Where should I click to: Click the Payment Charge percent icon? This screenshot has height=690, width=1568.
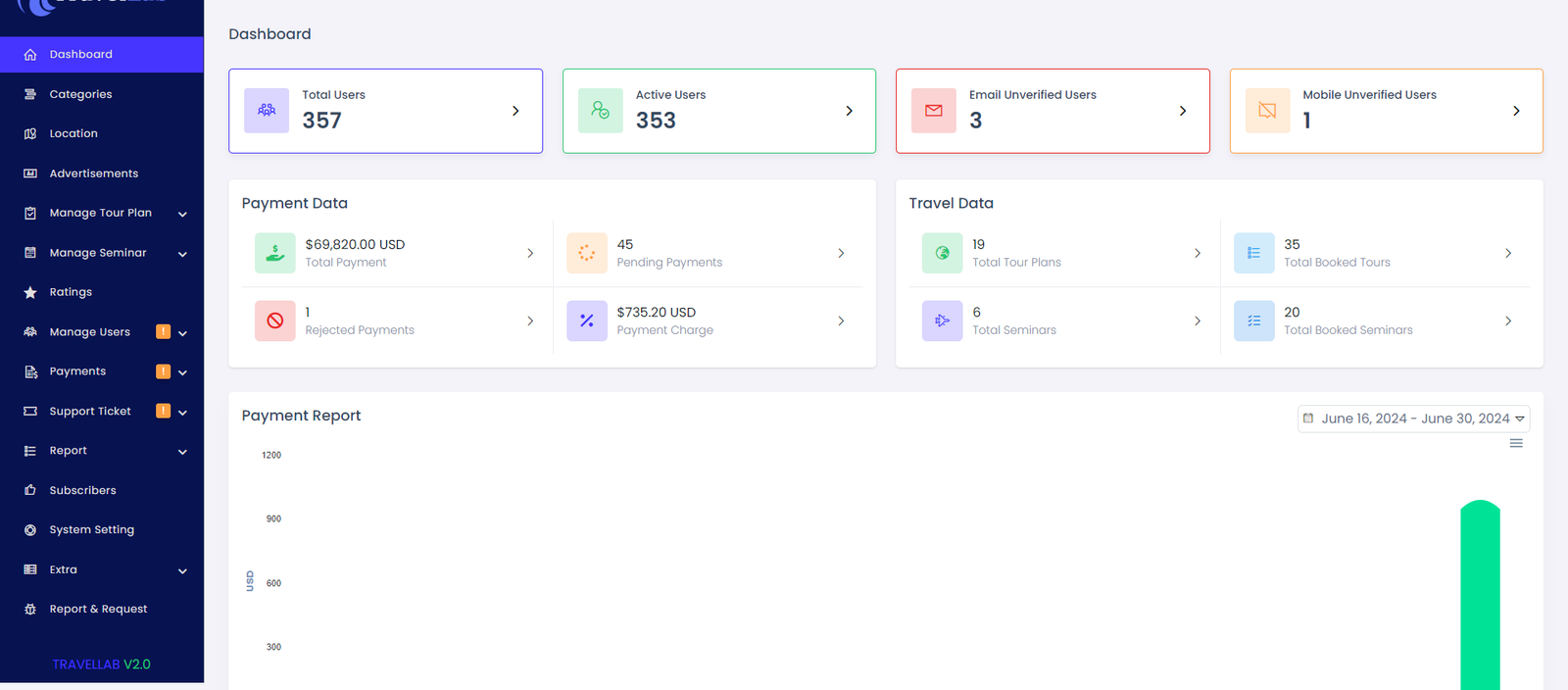pos(587,320)
